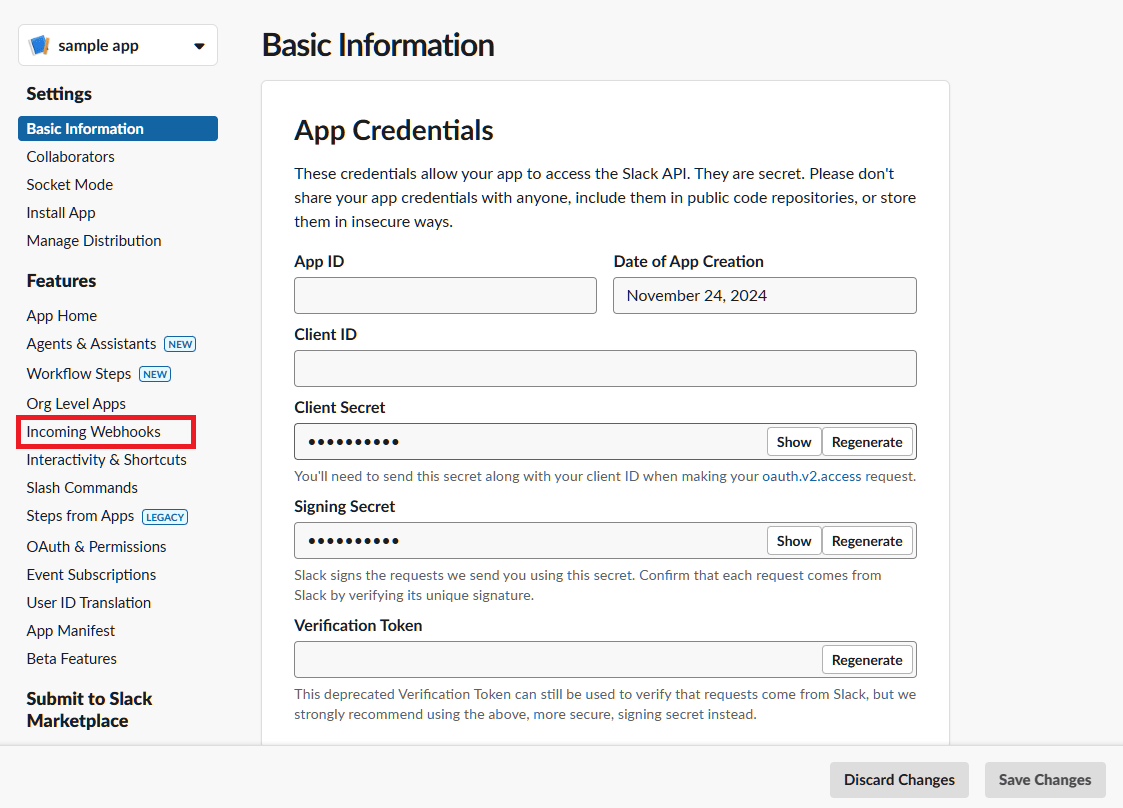The width and height of the screenshot is (1123, 808).
Task: Click Discard Changes button
Action: click(x=899, y=779)
